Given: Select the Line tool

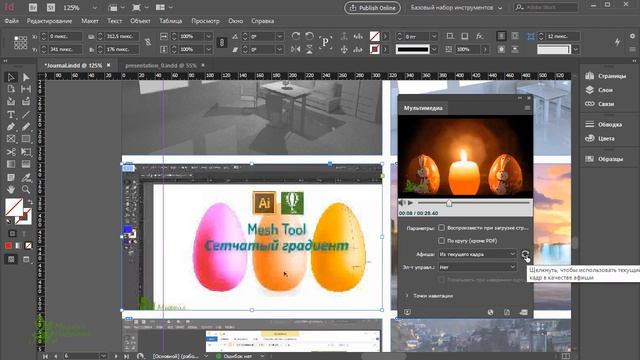Looking at the screenshot, I should coord(26,115).
